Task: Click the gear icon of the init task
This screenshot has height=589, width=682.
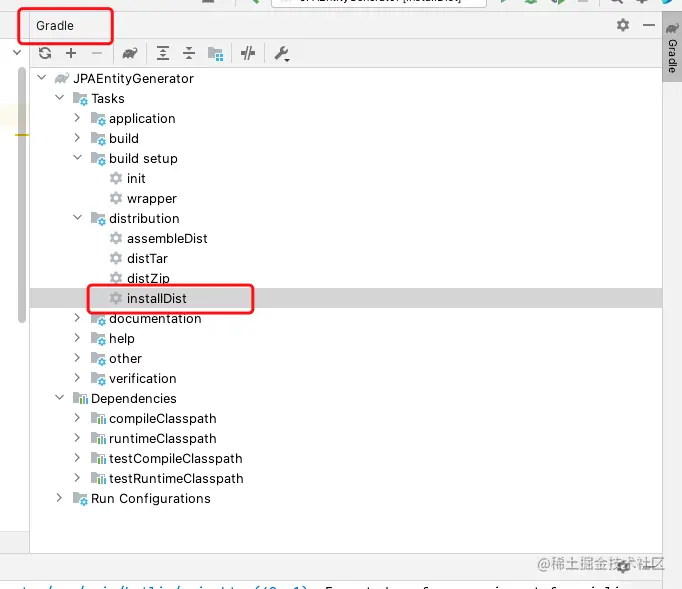Action: click(116, 178)
